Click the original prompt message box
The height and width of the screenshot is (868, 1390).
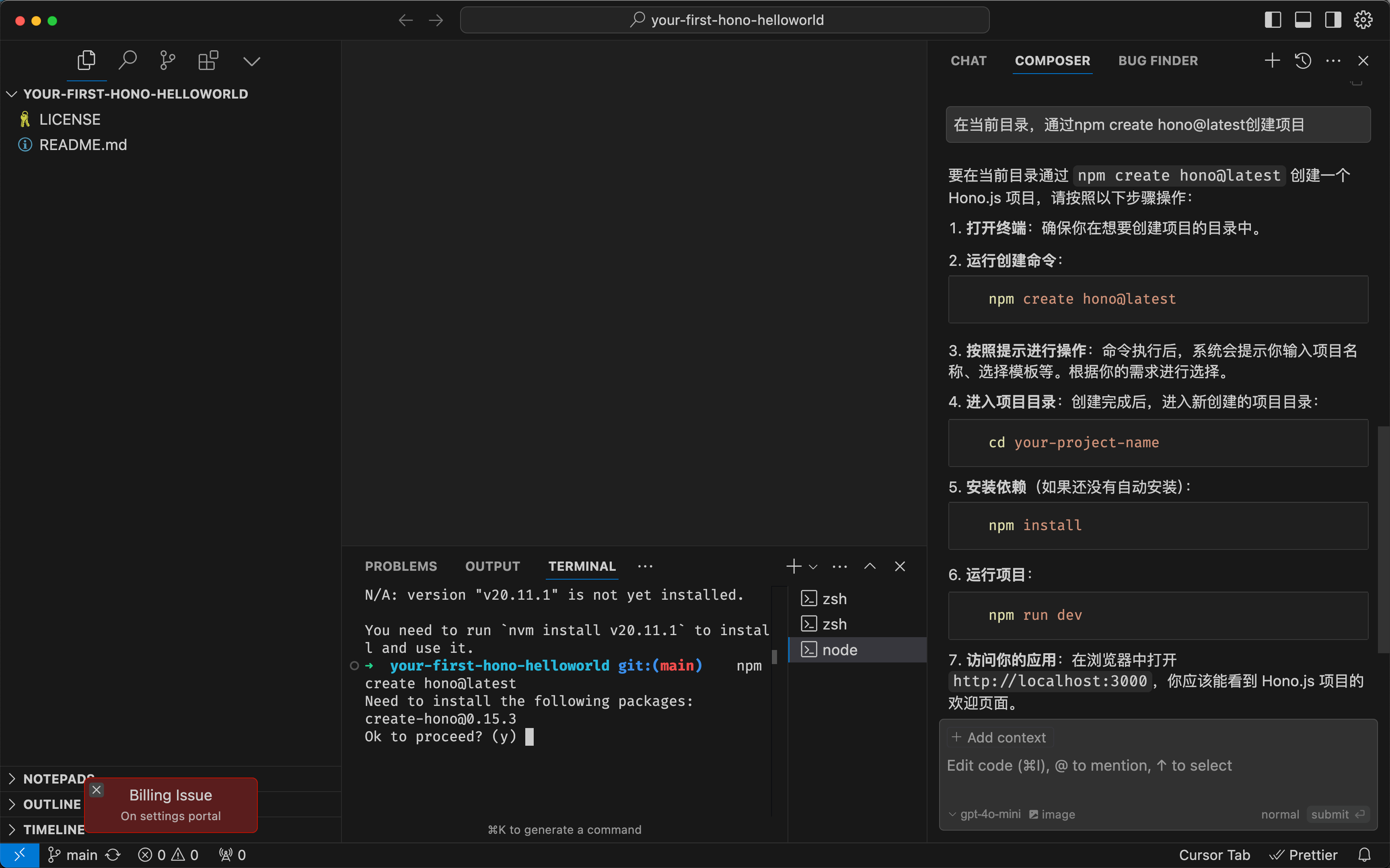click(x=1158, y=125)
